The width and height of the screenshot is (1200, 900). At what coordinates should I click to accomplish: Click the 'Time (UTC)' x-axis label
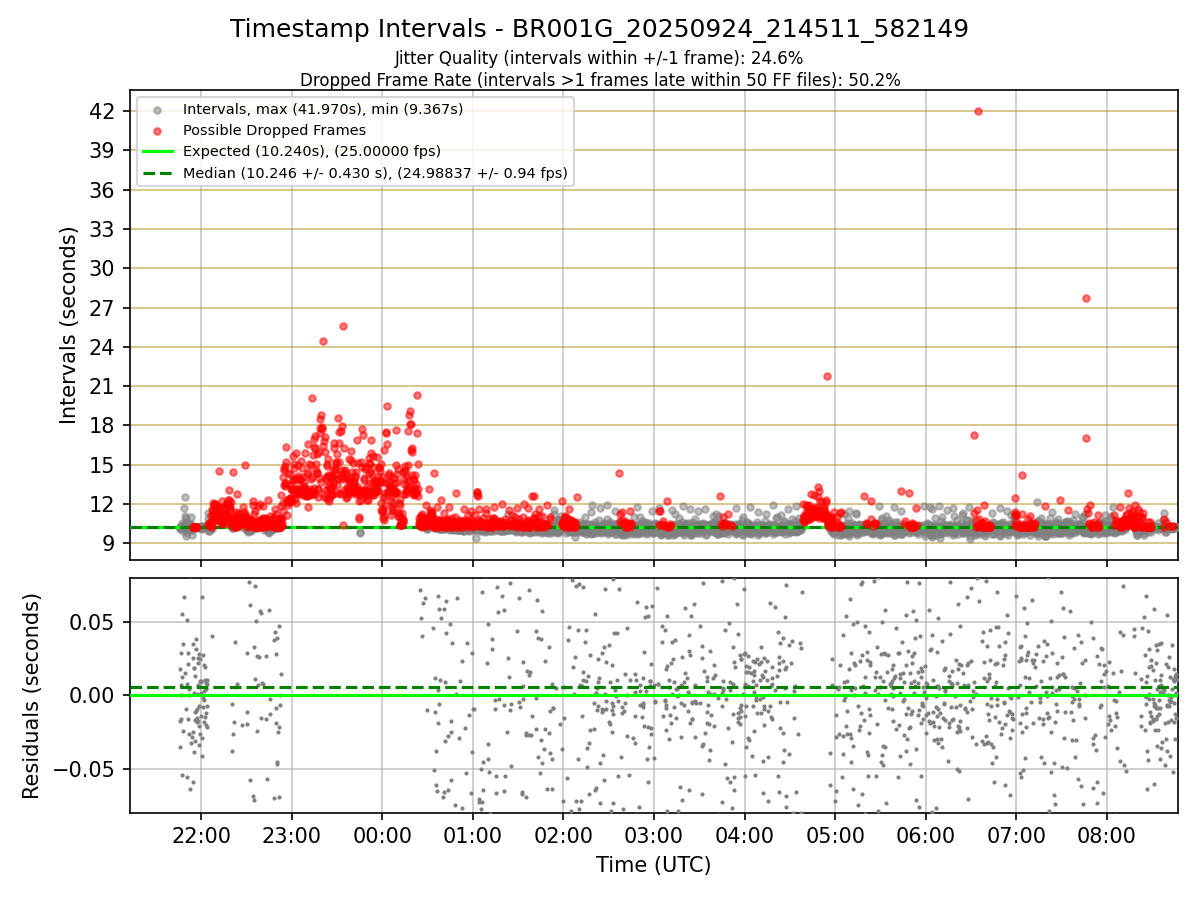pos(653,865)
